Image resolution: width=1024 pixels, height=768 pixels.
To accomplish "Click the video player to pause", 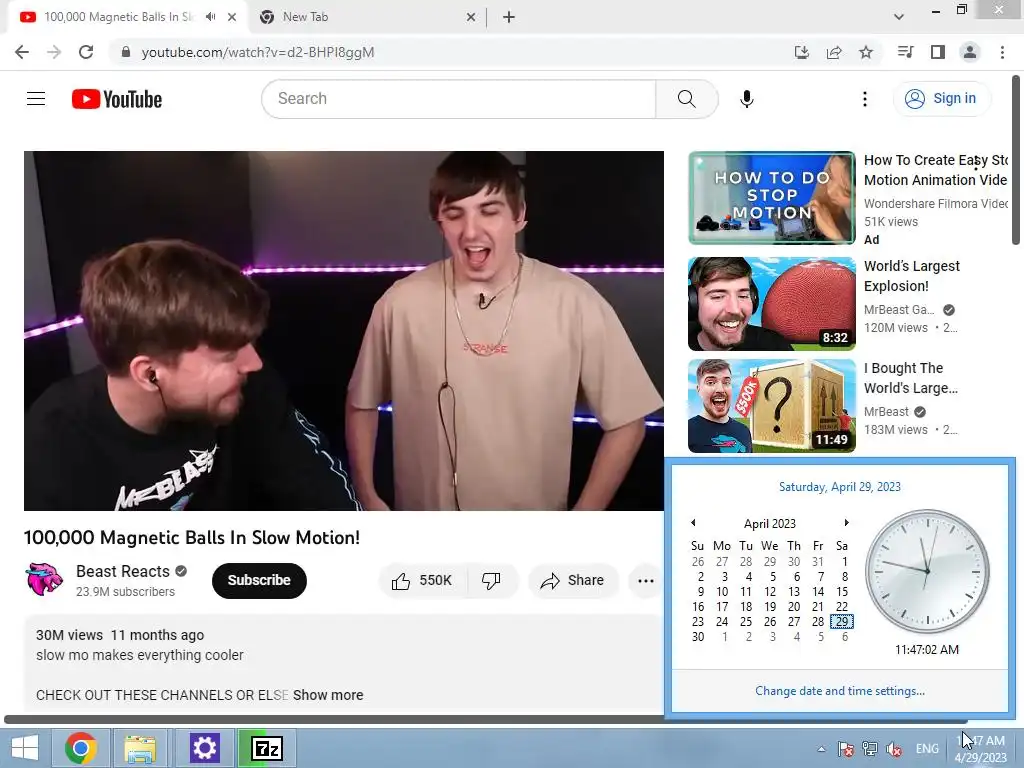I will coord(344,330).
